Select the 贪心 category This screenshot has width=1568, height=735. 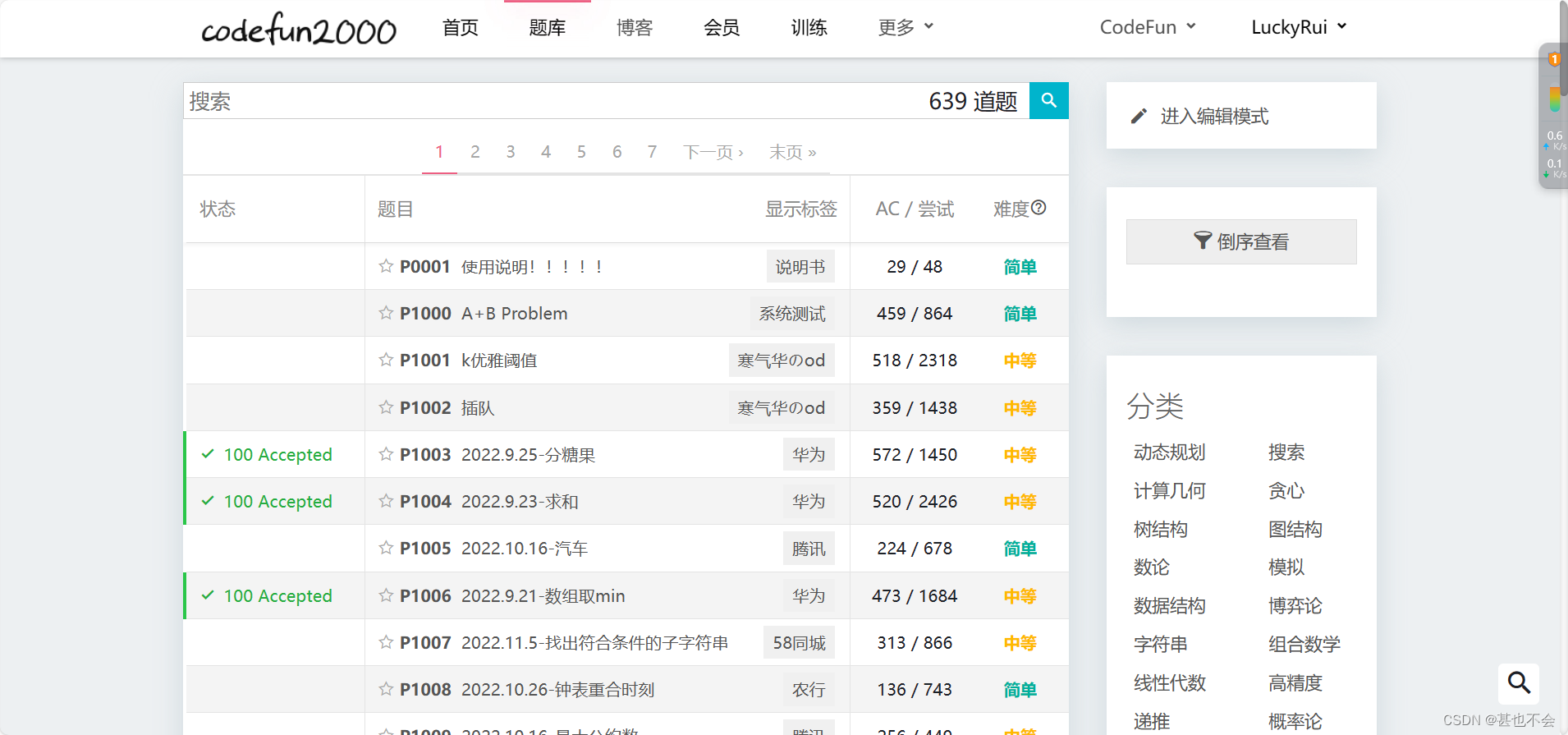[x=1286, y=490]
